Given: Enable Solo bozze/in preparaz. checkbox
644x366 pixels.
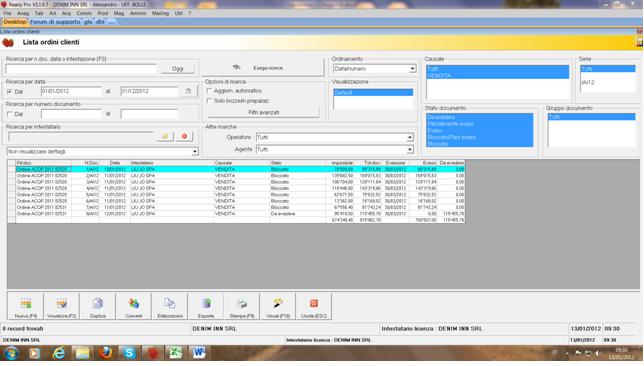Looking at the screenshot, I should [209, 101].
